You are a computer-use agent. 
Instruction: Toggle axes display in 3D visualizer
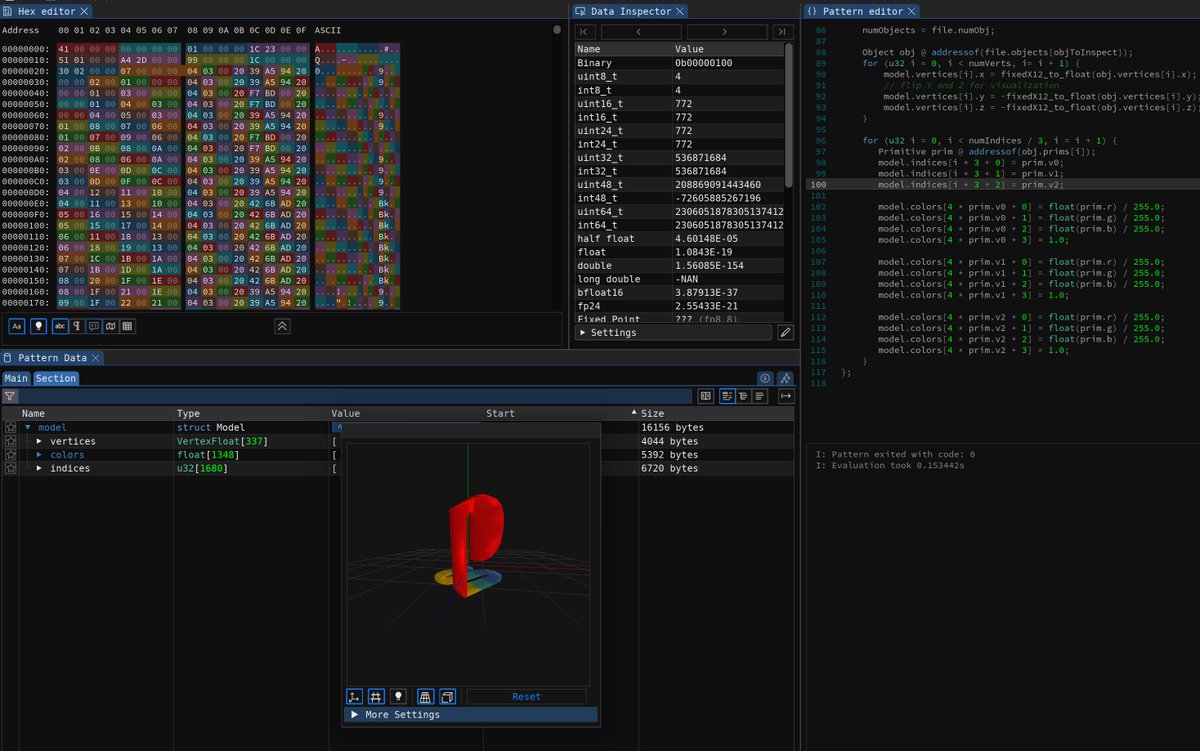coord(355,696)
